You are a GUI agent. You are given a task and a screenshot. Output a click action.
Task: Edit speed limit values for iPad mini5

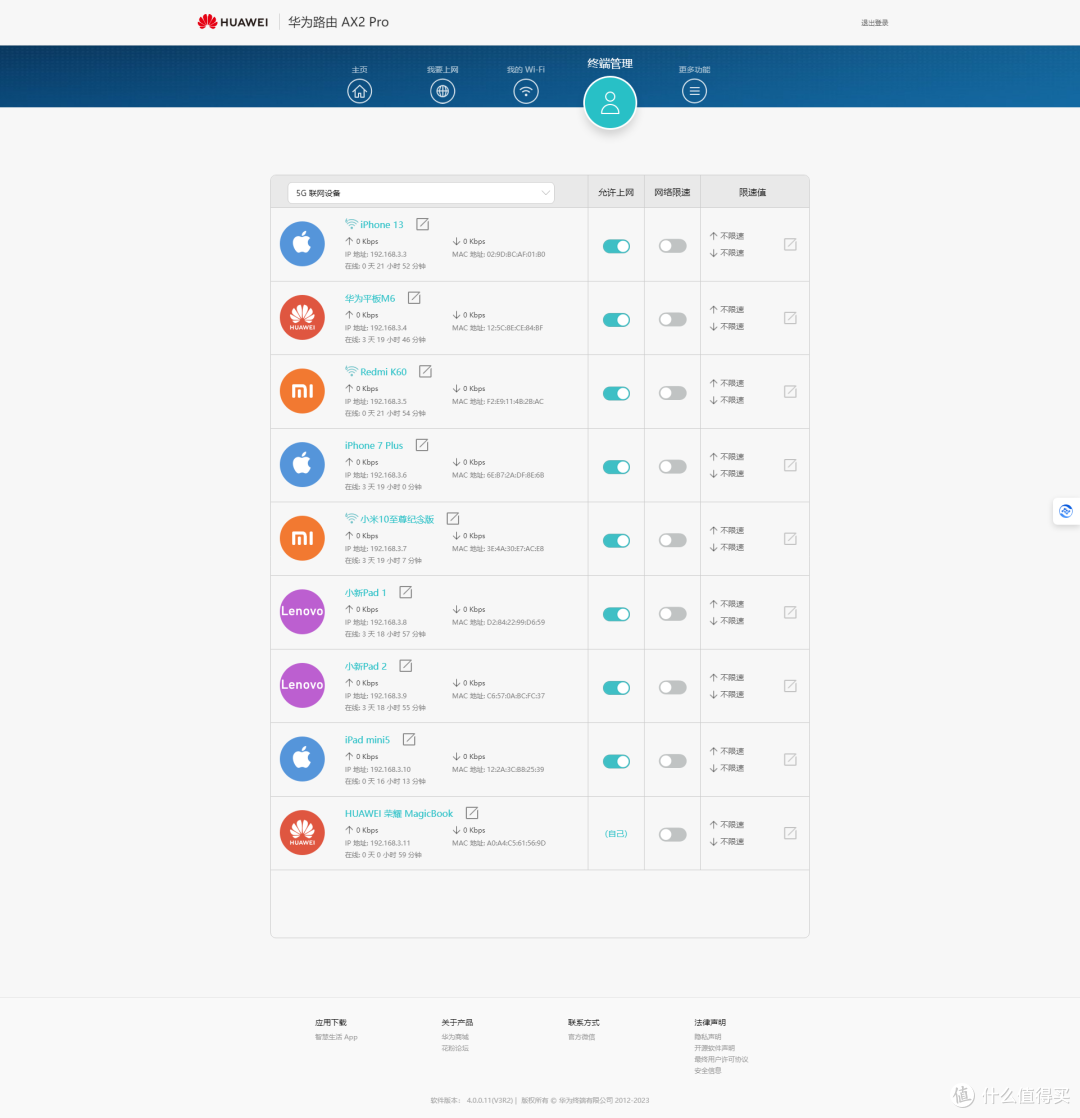pos(790,759)
